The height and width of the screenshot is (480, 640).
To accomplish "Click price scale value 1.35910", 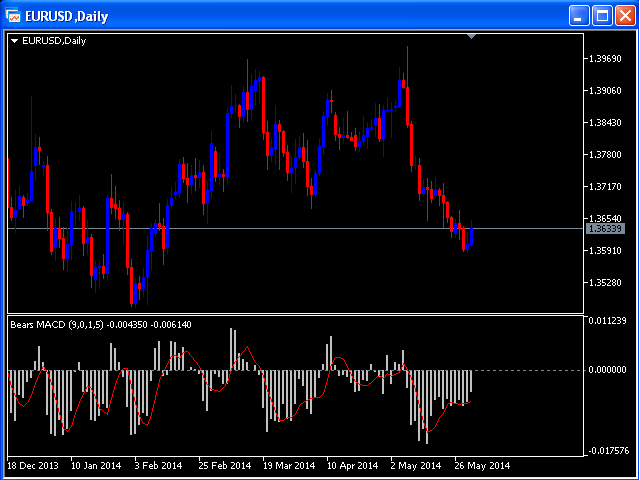I will (605, 251).
